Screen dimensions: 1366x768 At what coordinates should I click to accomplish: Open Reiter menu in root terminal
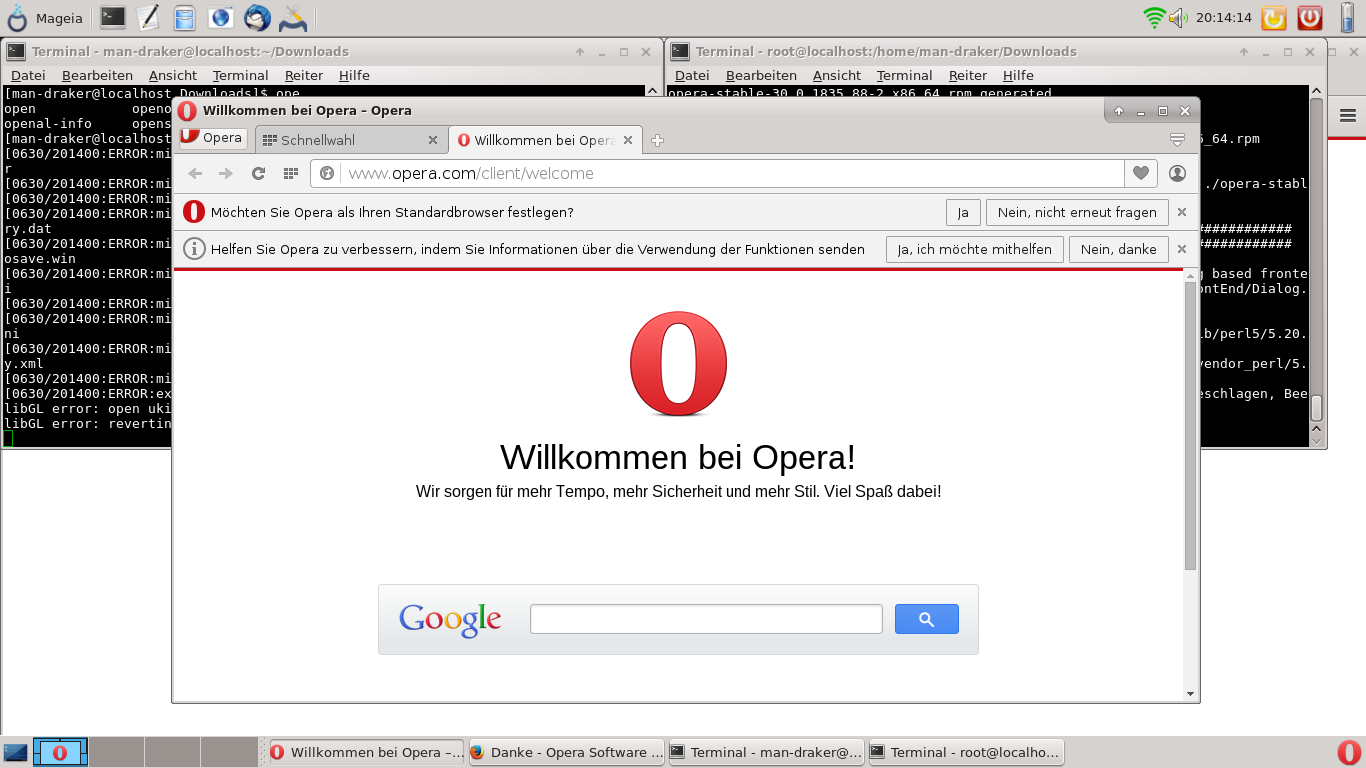(x=968, y=75)
